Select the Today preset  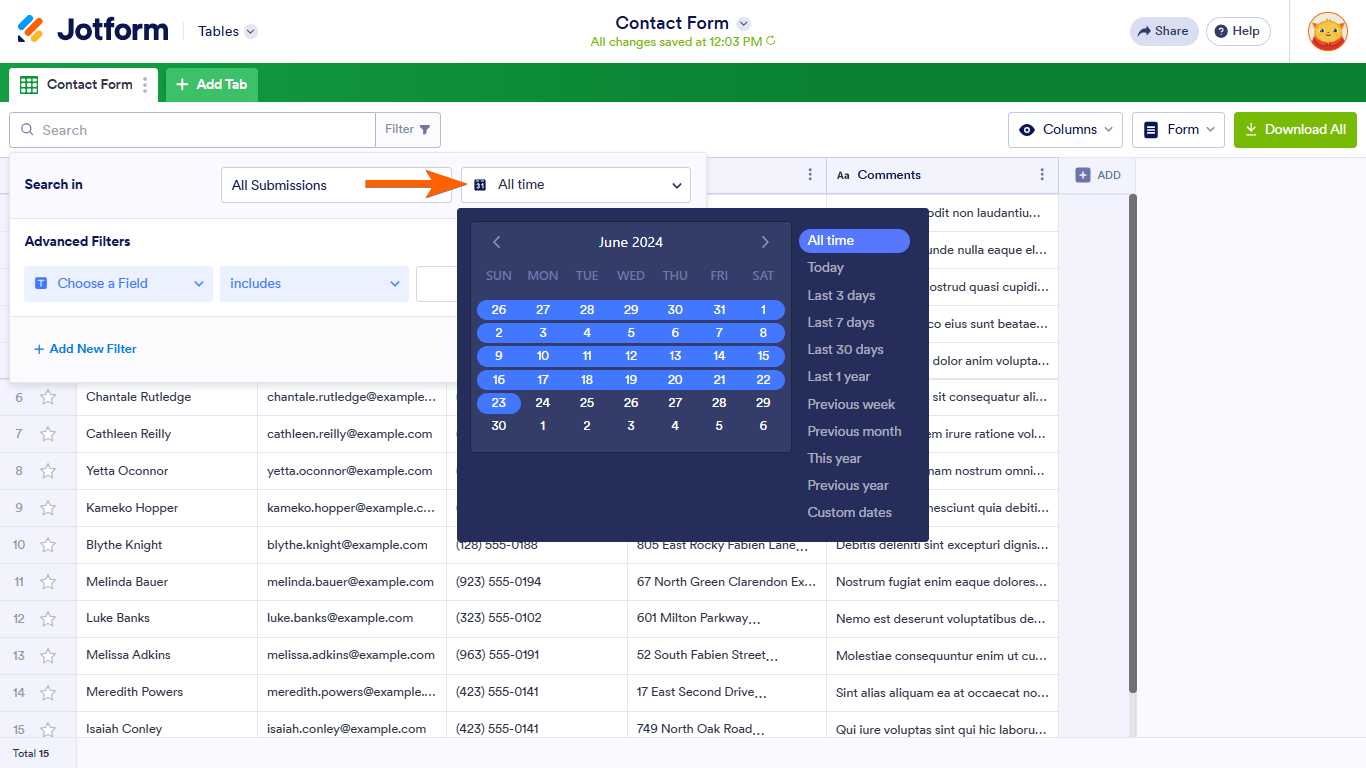coord(826,268)
